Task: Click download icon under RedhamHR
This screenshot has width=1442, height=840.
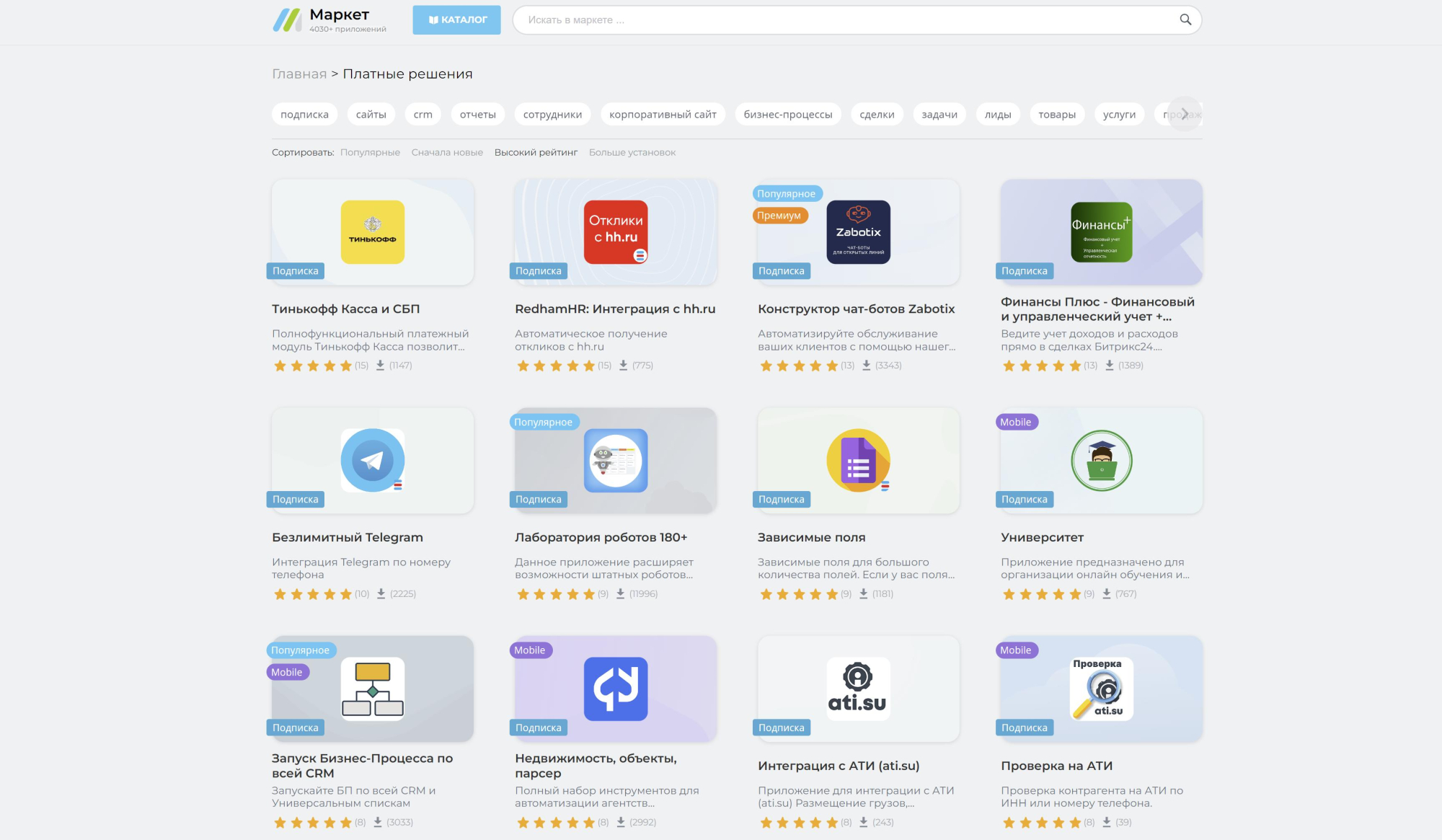Action: [x=623, y=366]
